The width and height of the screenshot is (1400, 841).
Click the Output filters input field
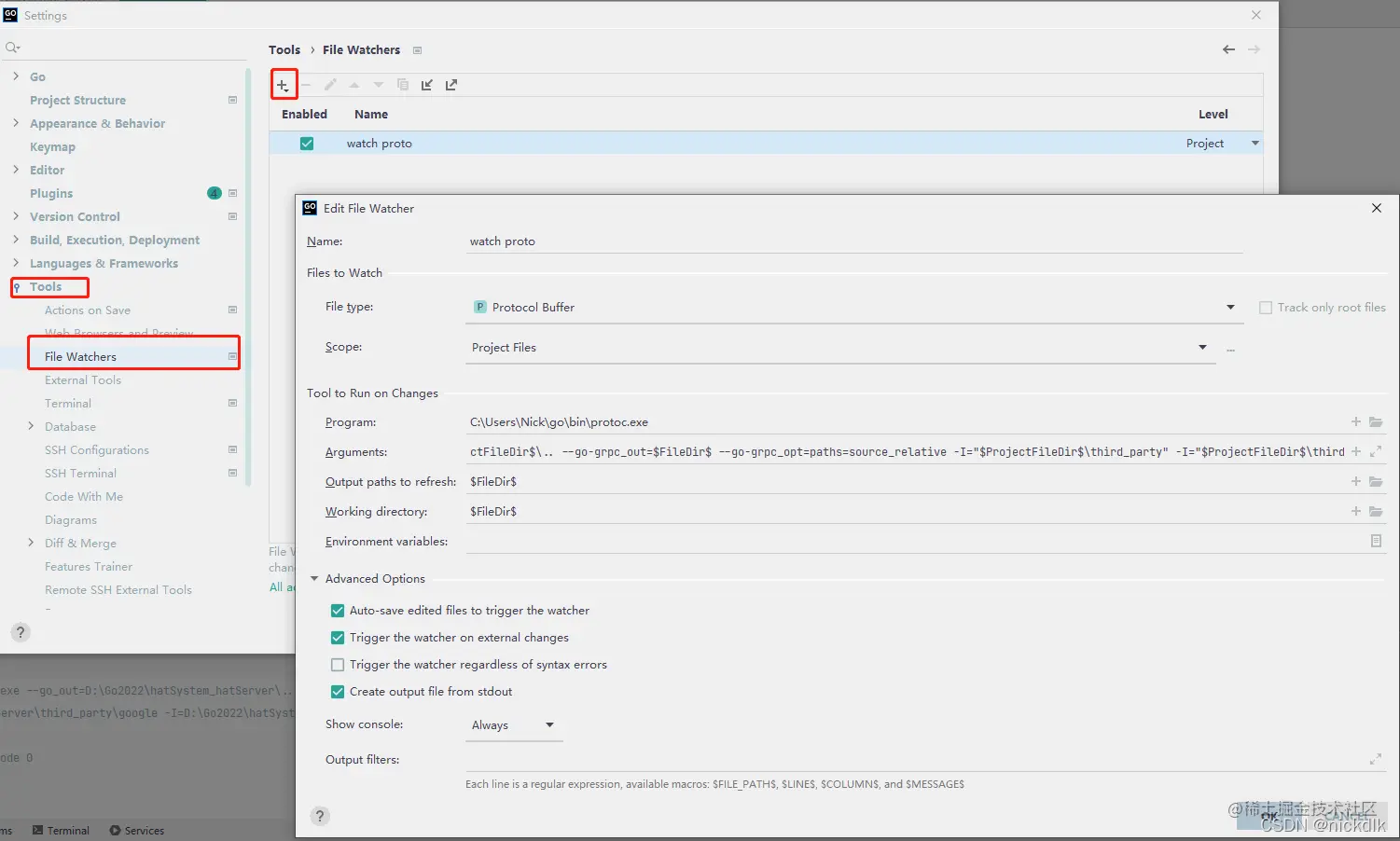916,759
